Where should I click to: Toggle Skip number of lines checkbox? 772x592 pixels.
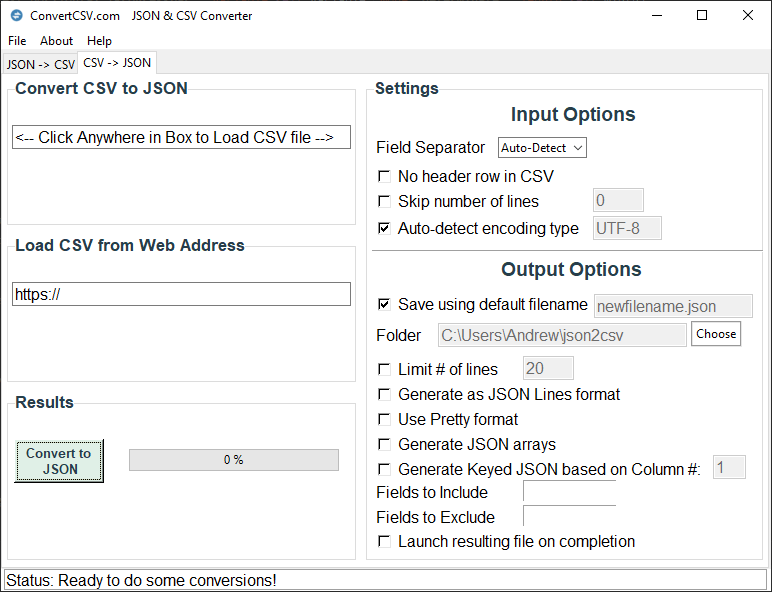point(384,202)
